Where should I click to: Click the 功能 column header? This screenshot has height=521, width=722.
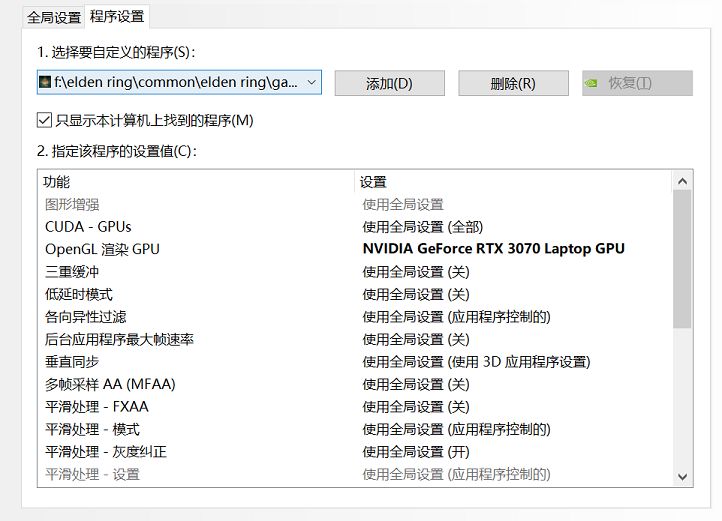57,182
